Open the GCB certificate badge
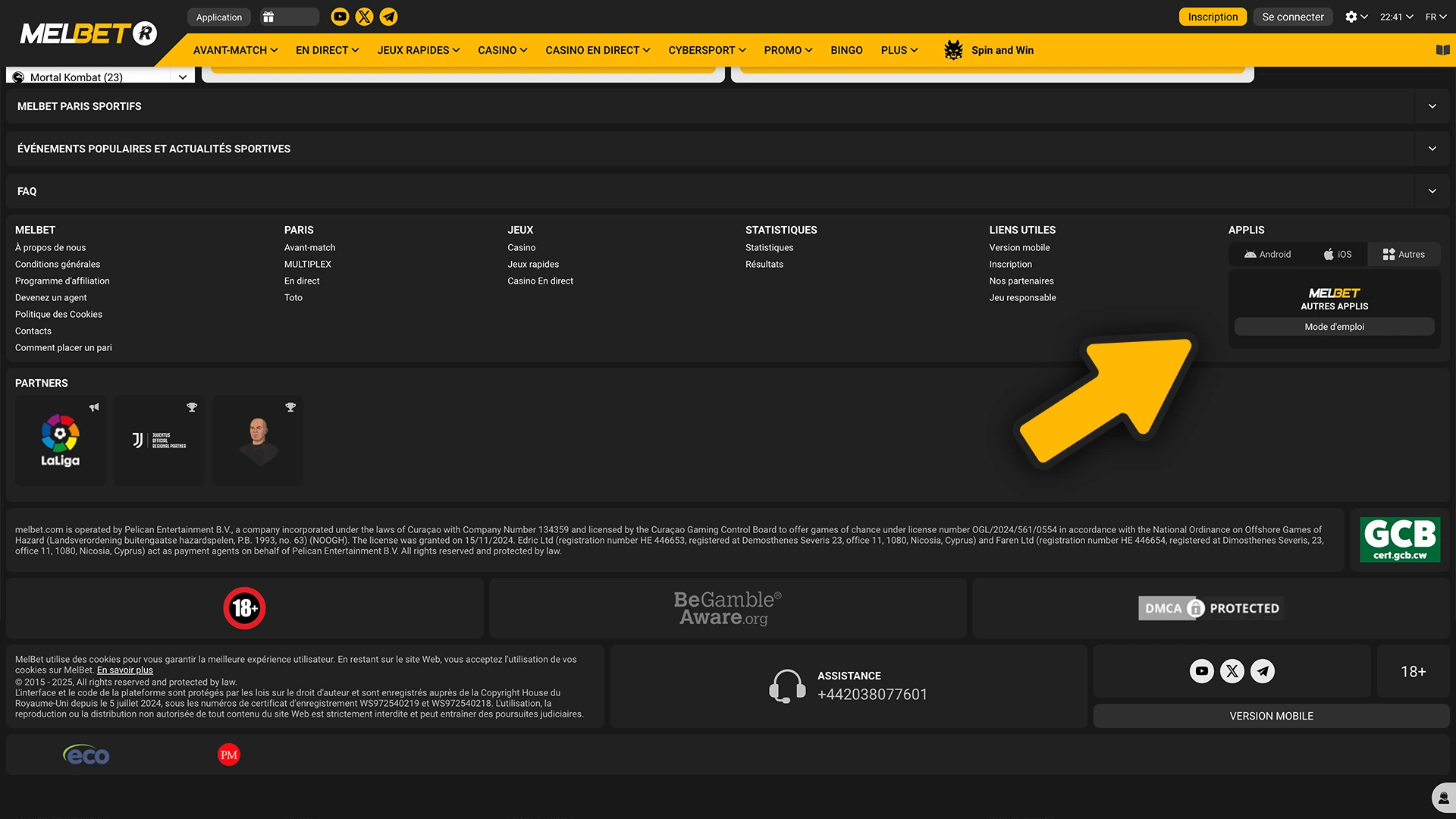Viewport: 1456px width, 819px height. (1399, 540)
